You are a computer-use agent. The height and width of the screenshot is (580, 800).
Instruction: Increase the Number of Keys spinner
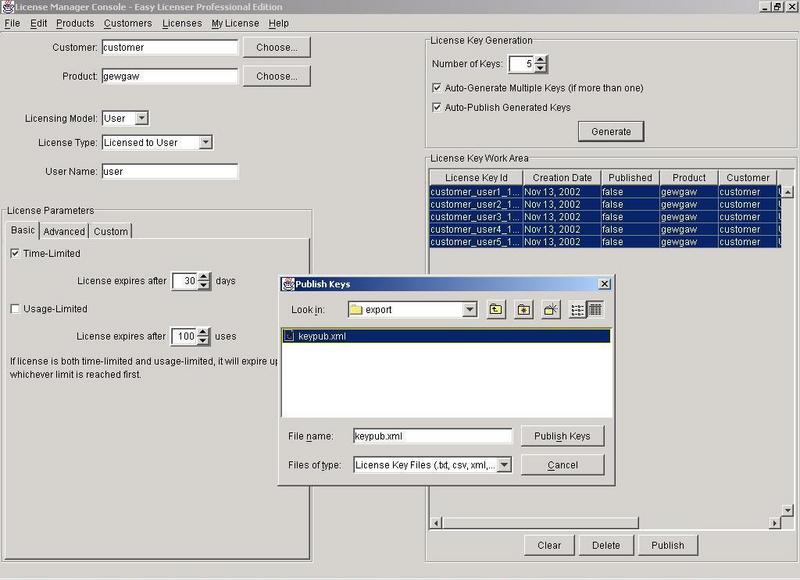point(541,60)
